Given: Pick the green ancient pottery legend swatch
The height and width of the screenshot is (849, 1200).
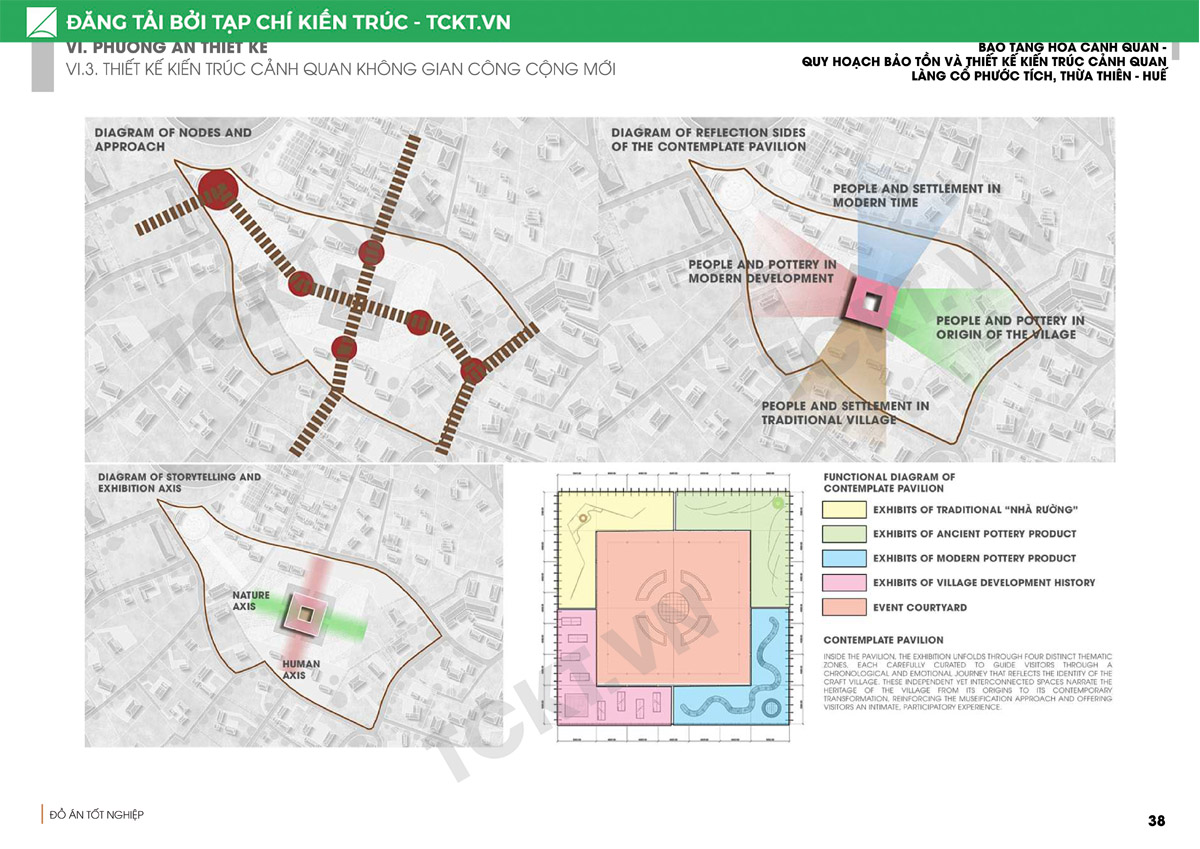Looking at the screenshot, I should (x=842, y=534).
